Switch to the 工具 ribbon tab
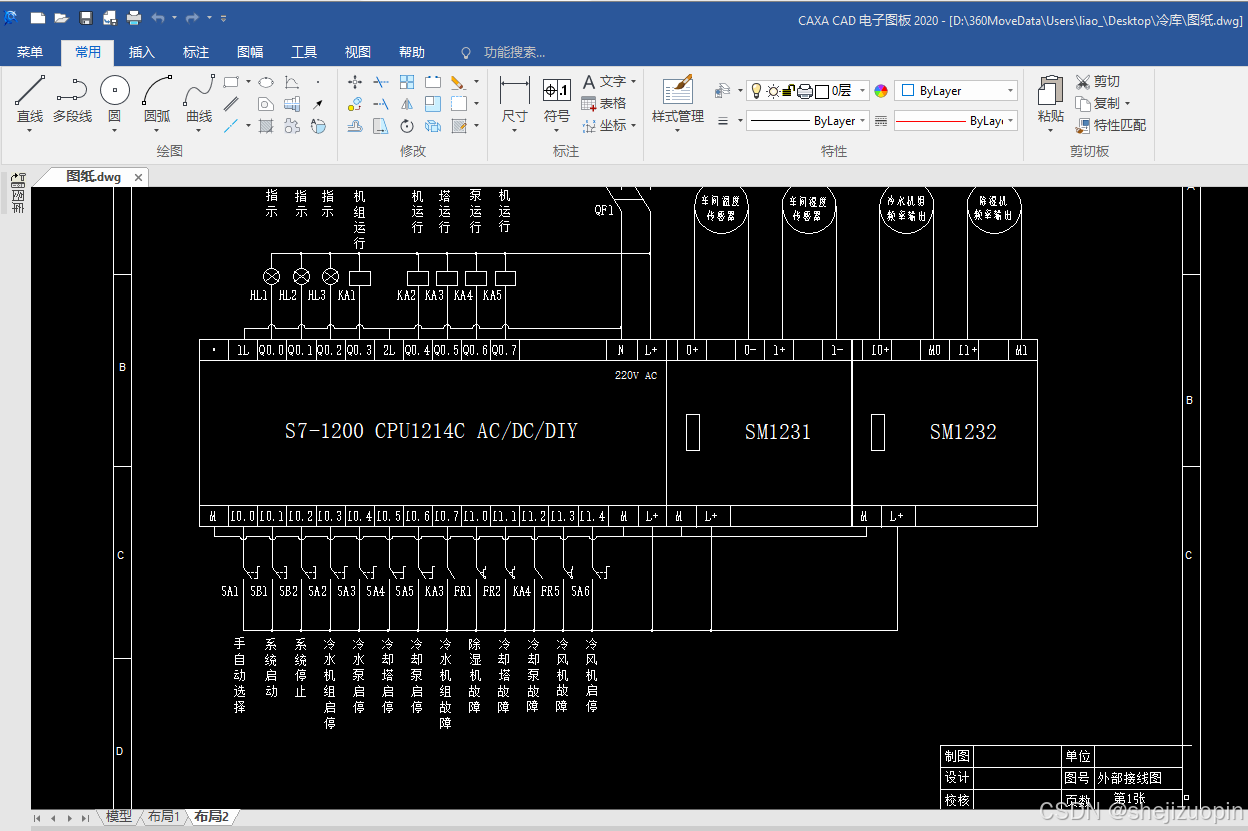 tap(304, 52)
